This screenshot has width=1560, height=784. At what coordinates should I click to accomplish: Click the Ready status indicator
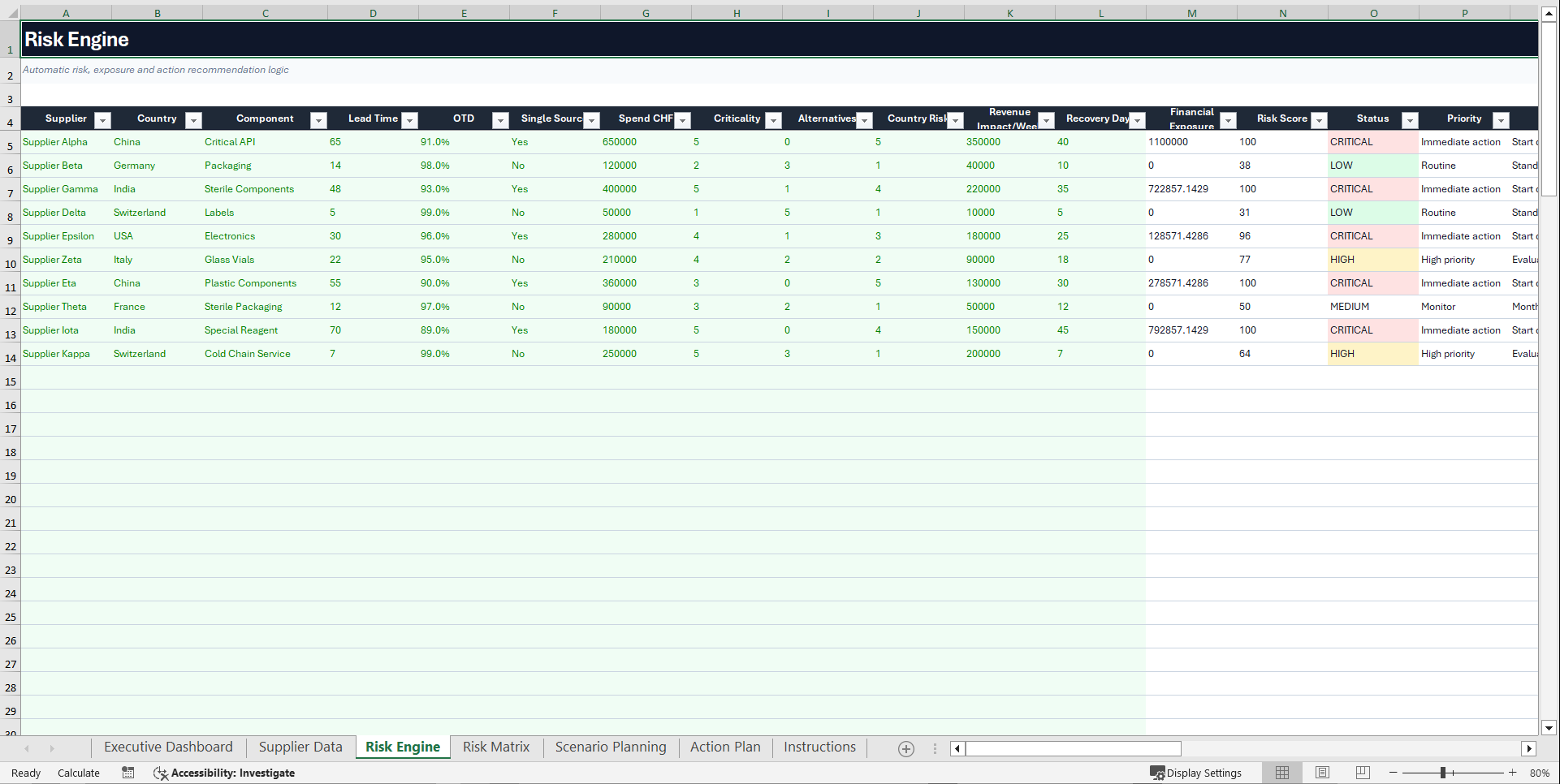(26, 773)
